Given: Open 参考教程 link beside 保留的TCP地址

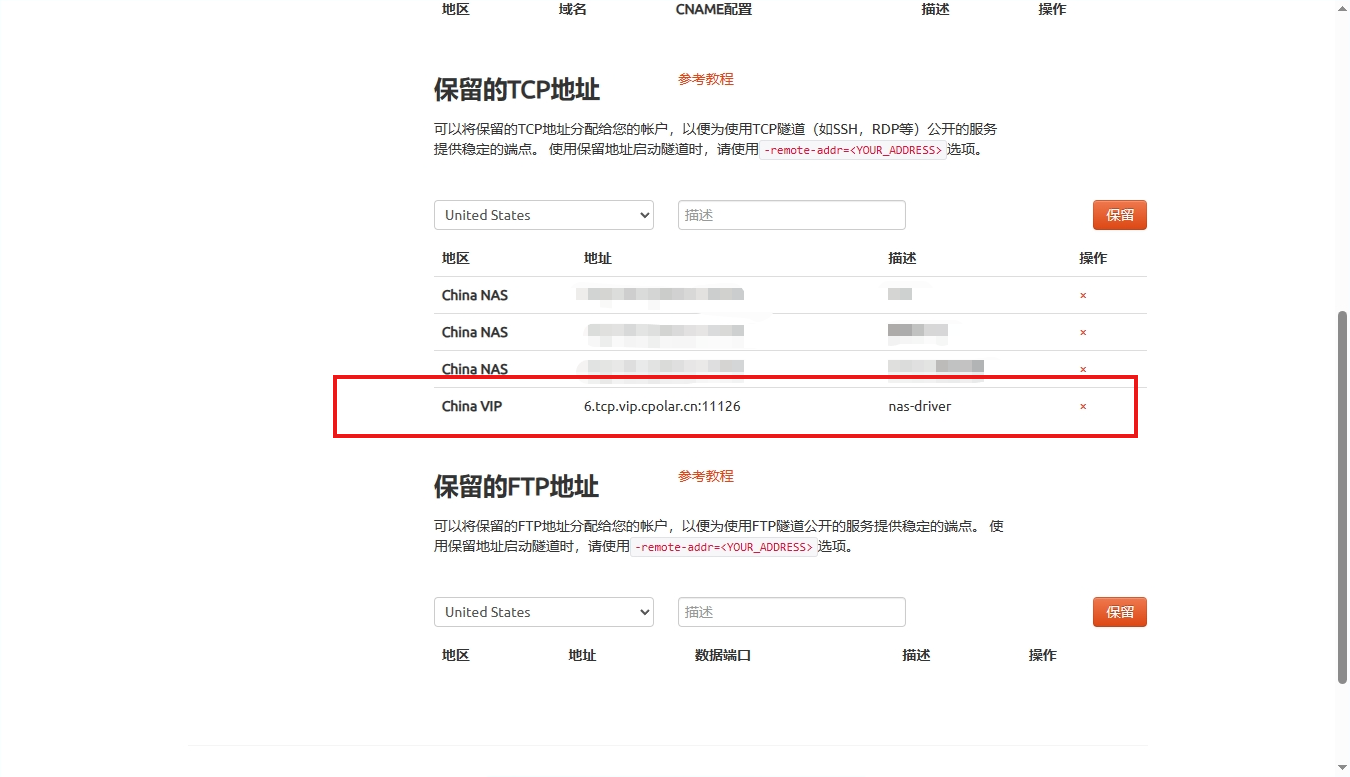Looking at the screenshot, I should coord(705,79).
